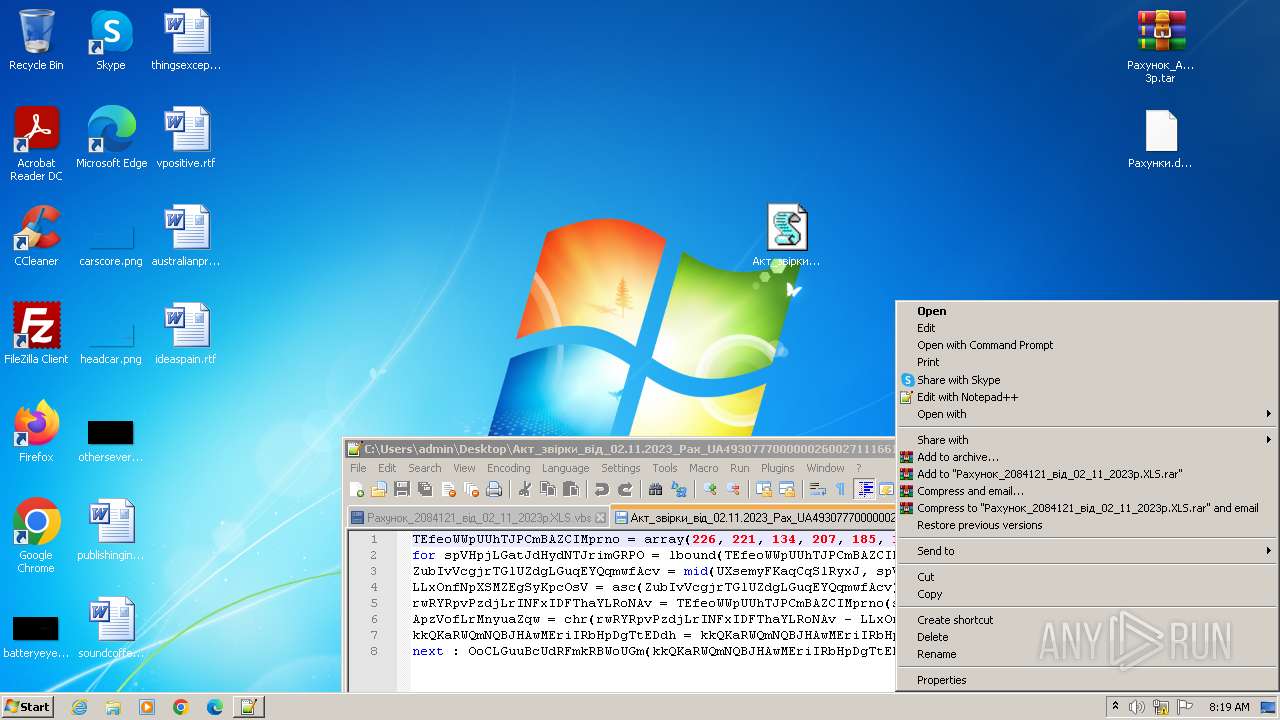Open Internet Explorer from the taskbar

[x=79, y=707]
